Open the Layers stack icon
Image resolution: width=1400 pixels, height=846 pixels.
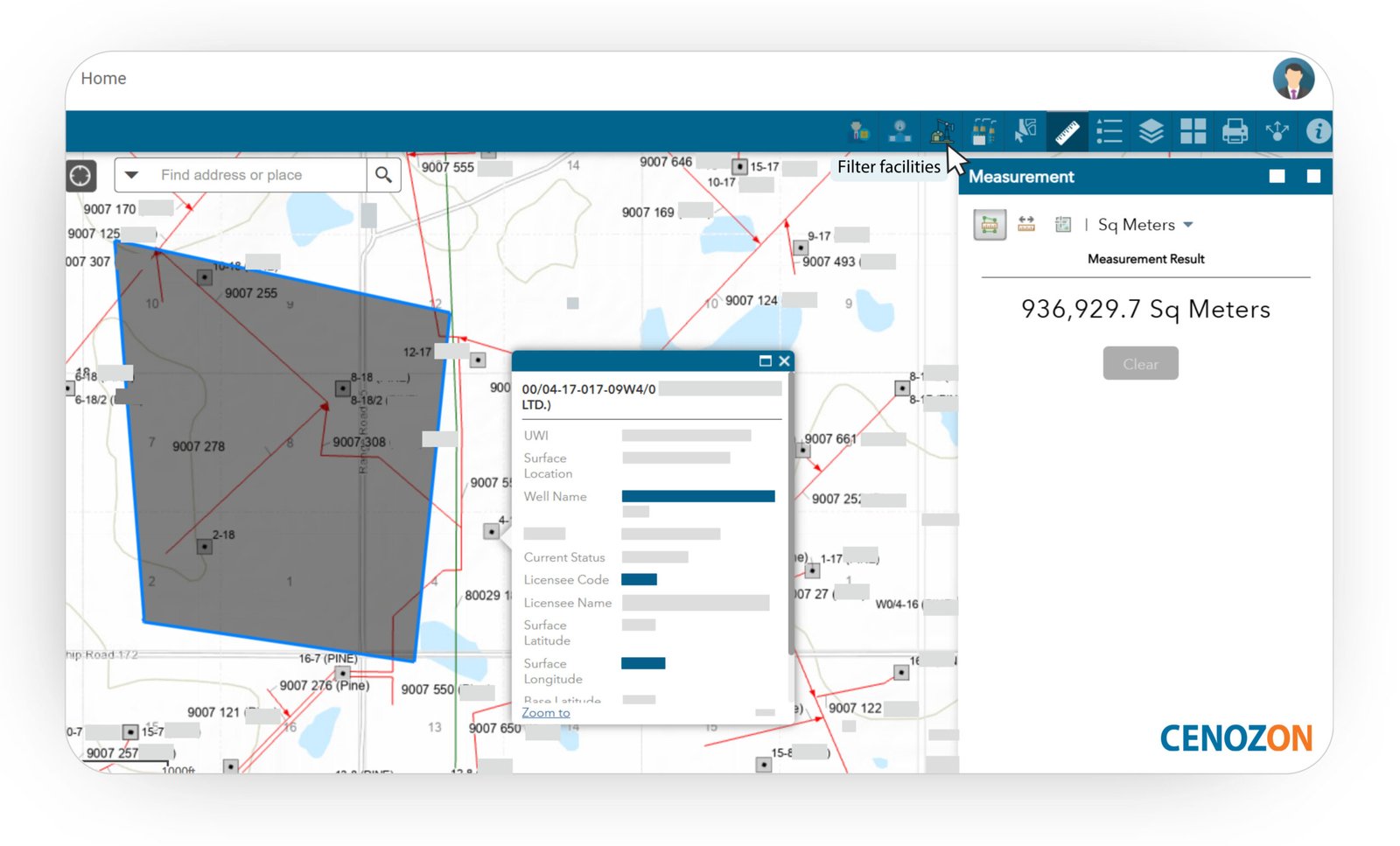click(1151, 132)
